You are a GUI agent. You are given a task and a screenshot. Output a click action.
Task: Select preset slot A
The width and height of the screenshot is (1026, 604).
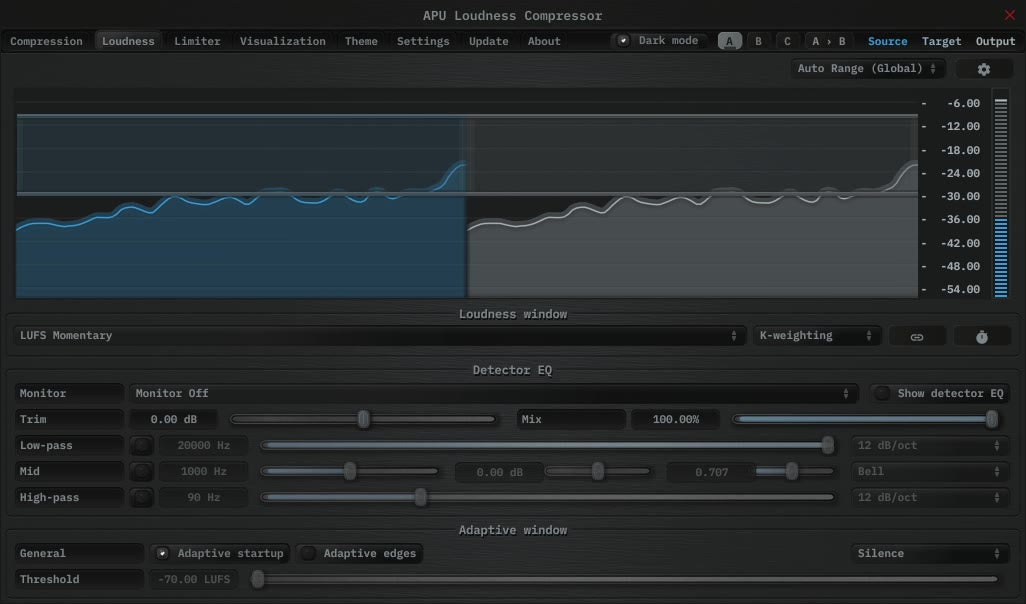point(730,41)
